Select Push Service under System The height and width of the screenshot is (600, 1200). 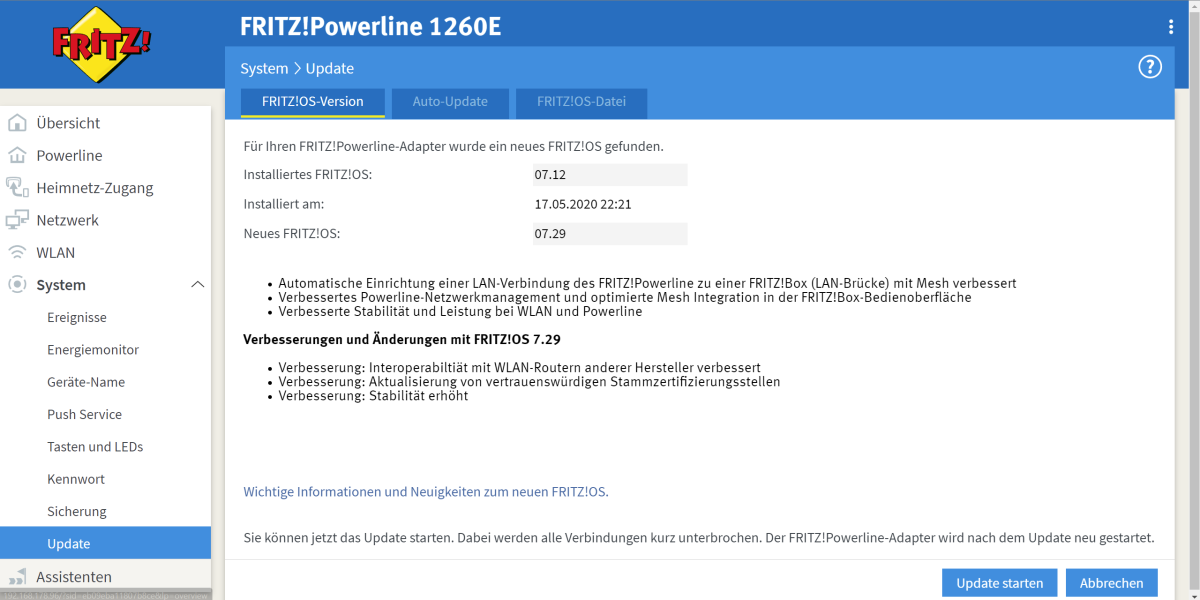(x=85, y=414)
